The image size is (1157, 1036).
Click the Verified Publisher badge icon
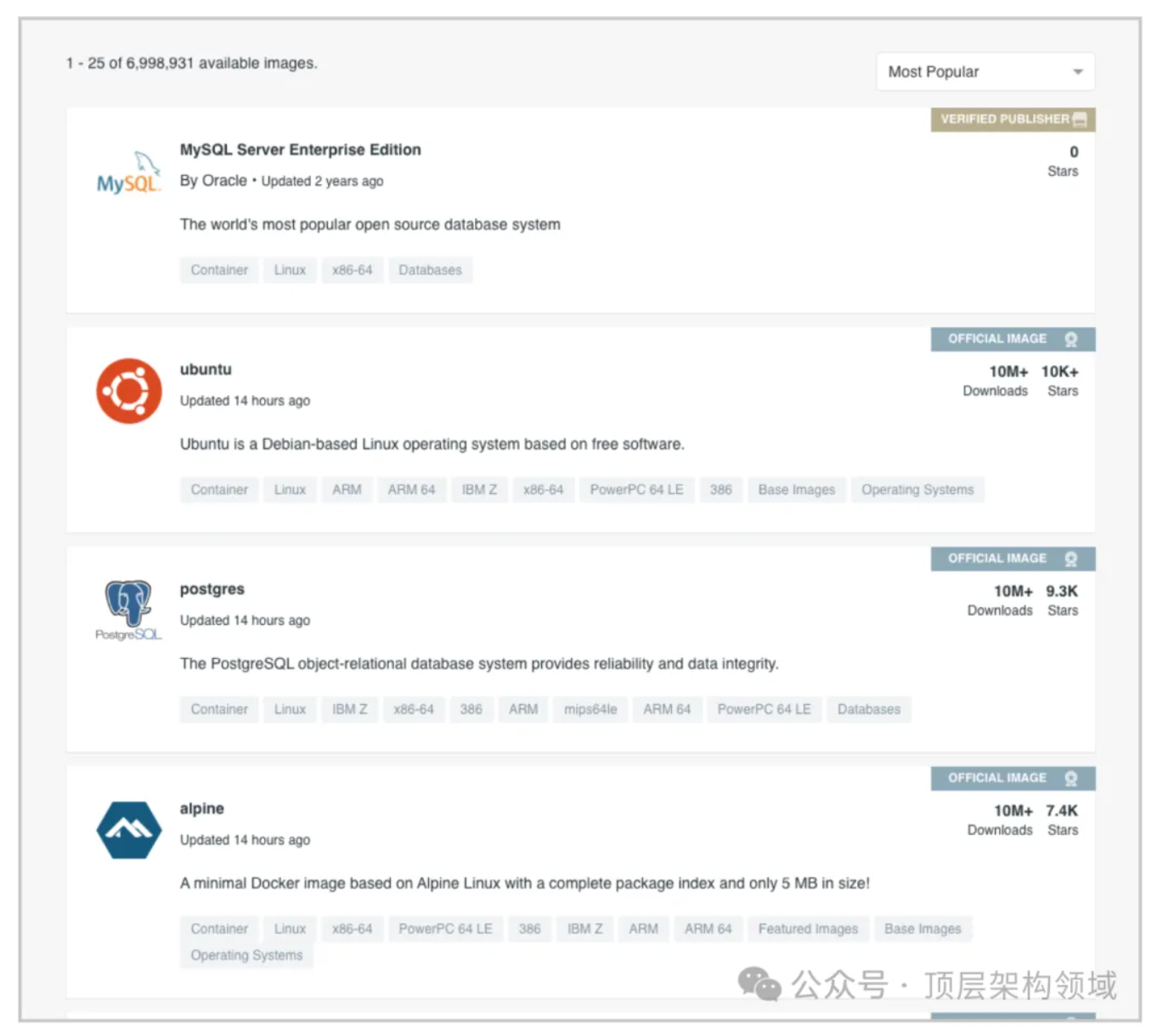(x=1080, y=120)
